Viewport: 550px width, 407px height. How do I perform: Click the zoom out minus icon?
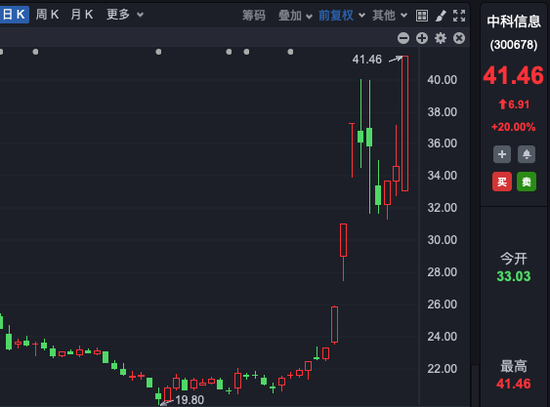point(403,38)
